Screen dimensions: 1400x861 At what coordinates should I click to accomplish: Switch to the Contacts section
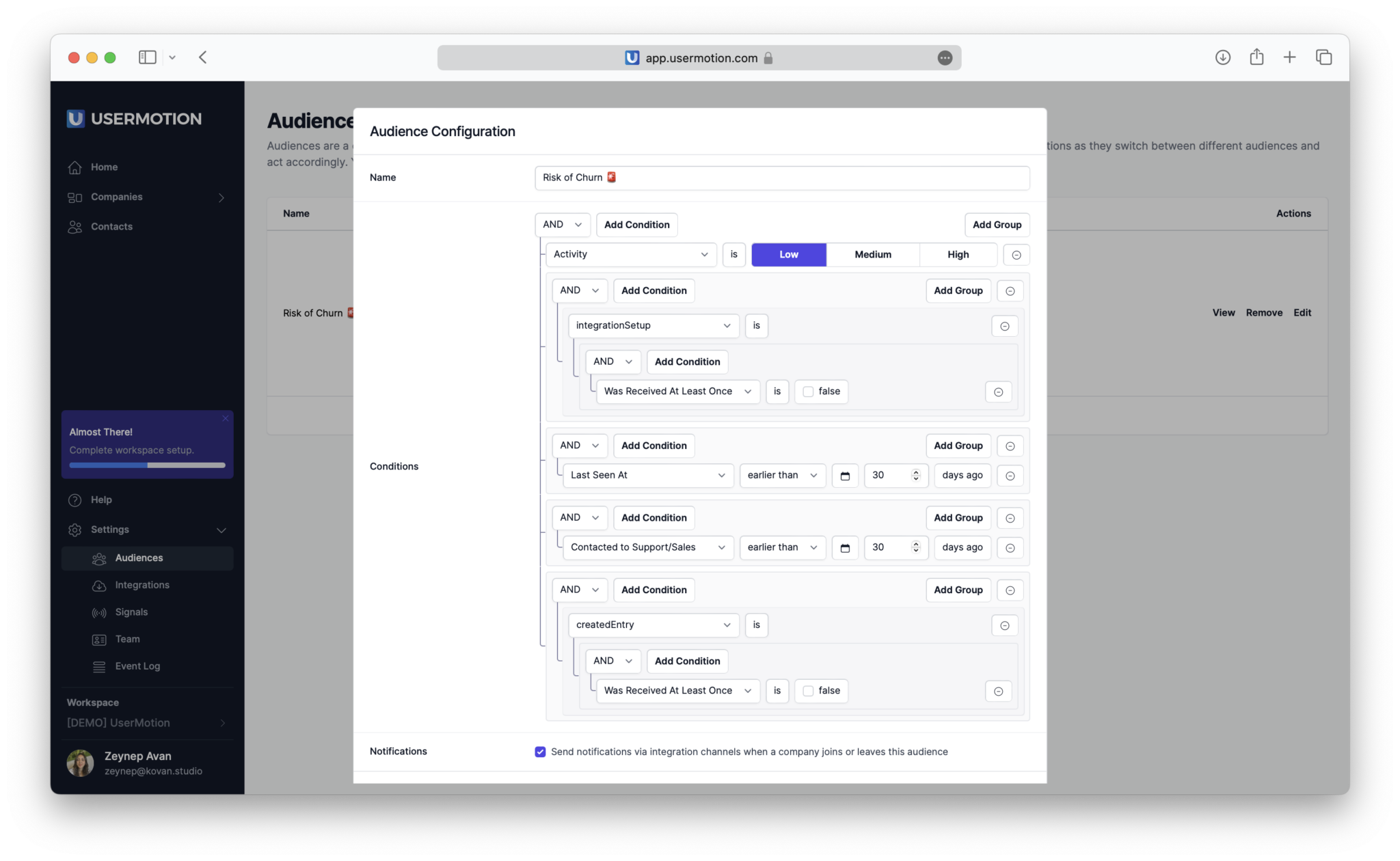[x=111, y=226]
